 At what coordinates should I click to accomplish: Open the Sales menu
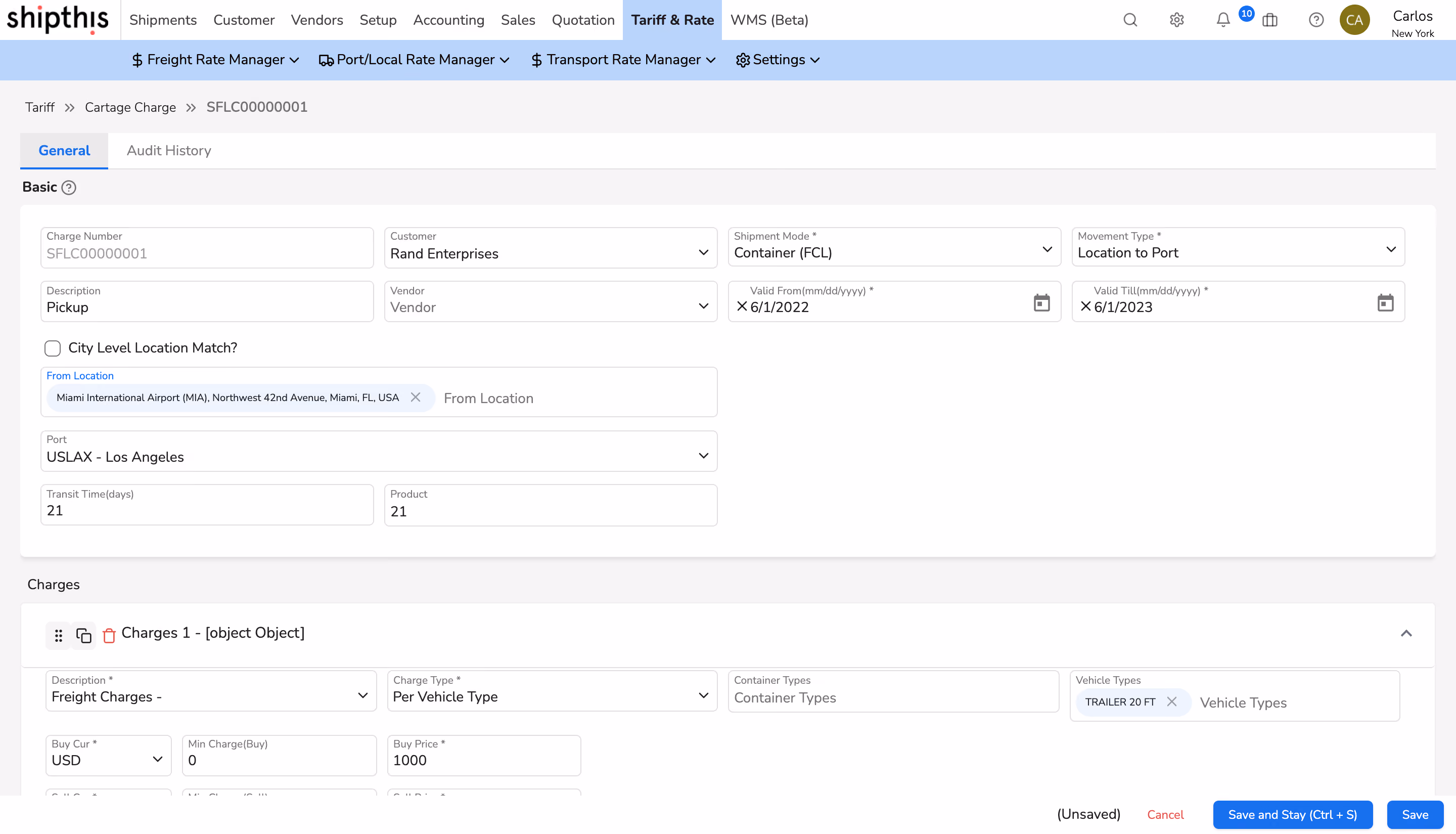point(518,20)
